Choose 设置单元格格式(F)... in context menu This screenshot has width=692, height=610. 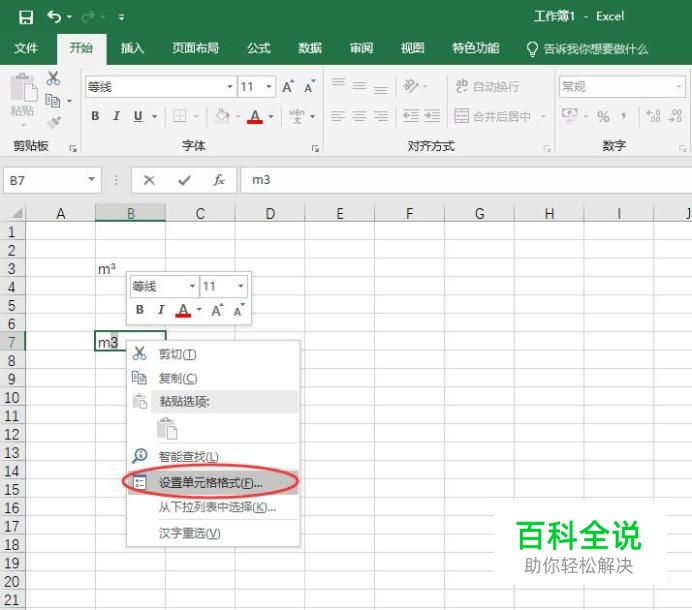214,483
